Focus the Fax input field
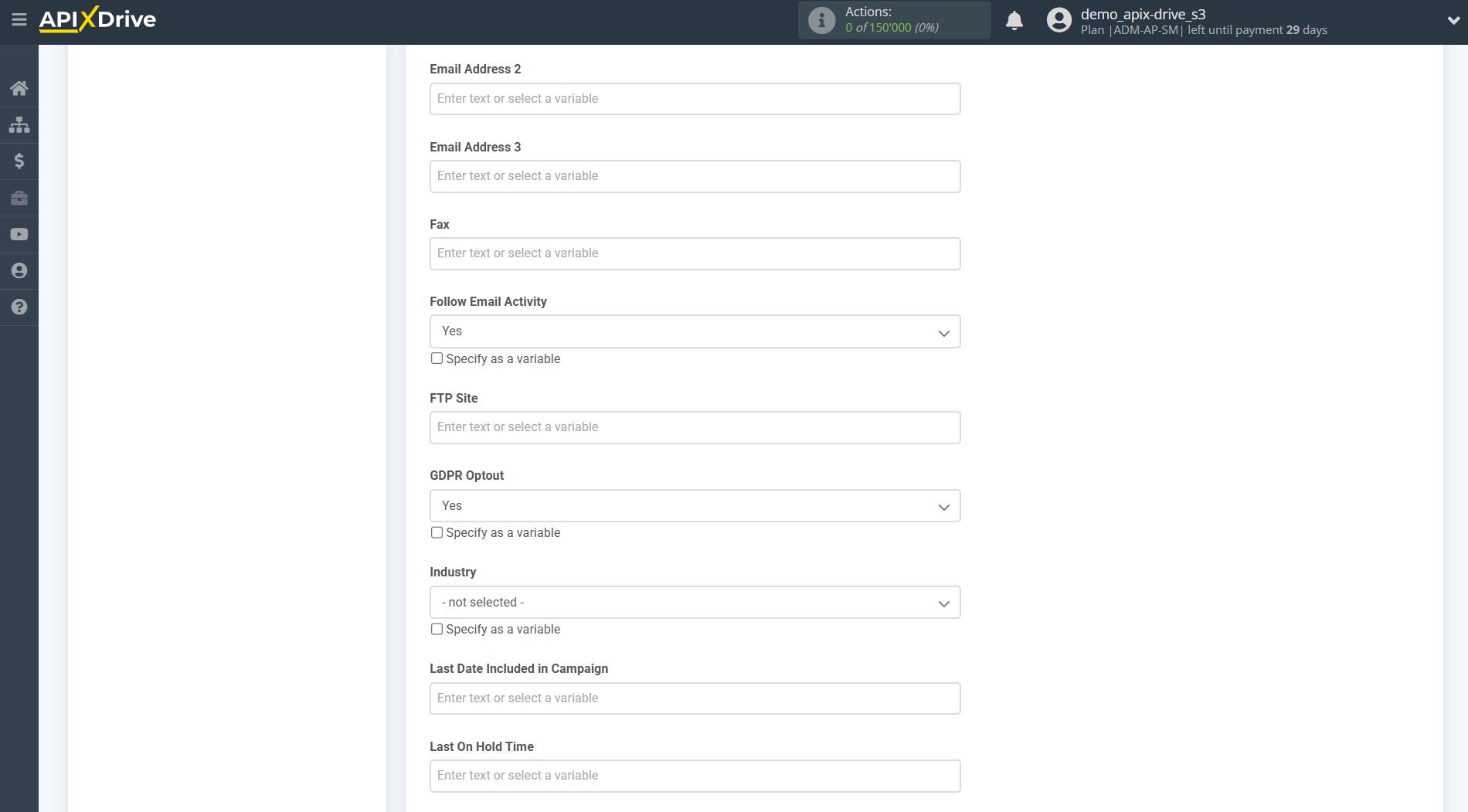 click(695, 253)
